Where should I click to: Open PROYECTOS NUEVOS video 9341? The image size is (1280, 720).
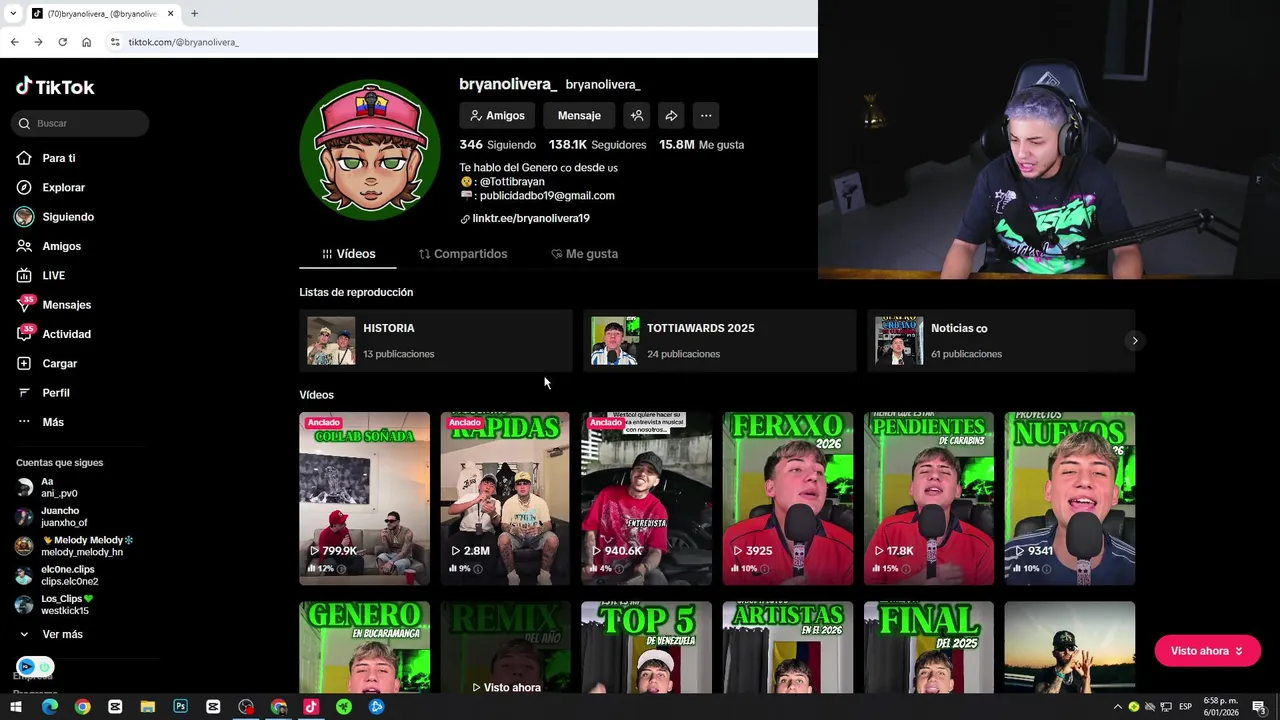pyautogui.click(x=1070, y=498)
